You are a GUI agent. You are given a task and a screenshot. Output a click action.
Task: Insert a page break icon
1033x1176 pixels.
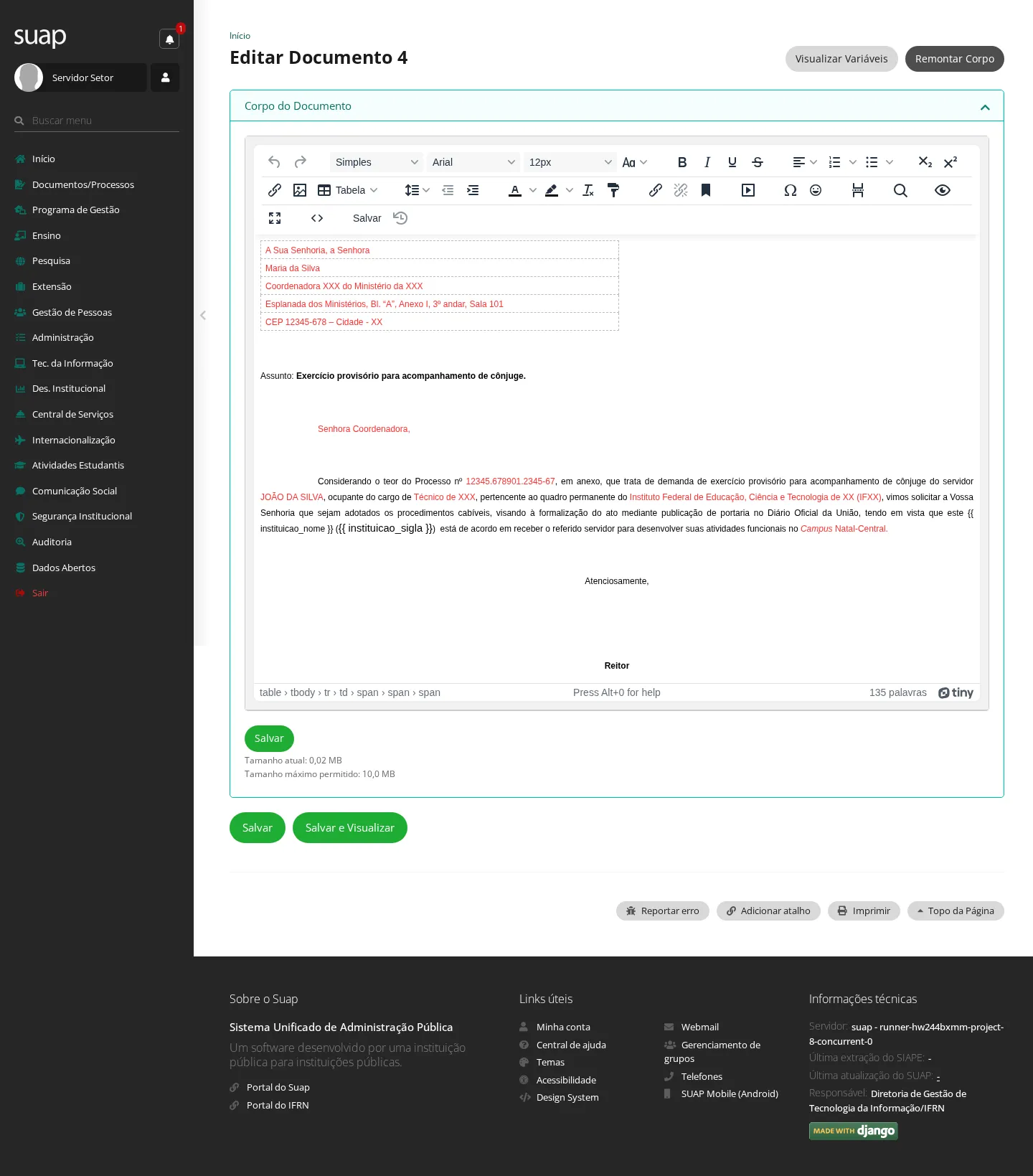pos(858,190)
